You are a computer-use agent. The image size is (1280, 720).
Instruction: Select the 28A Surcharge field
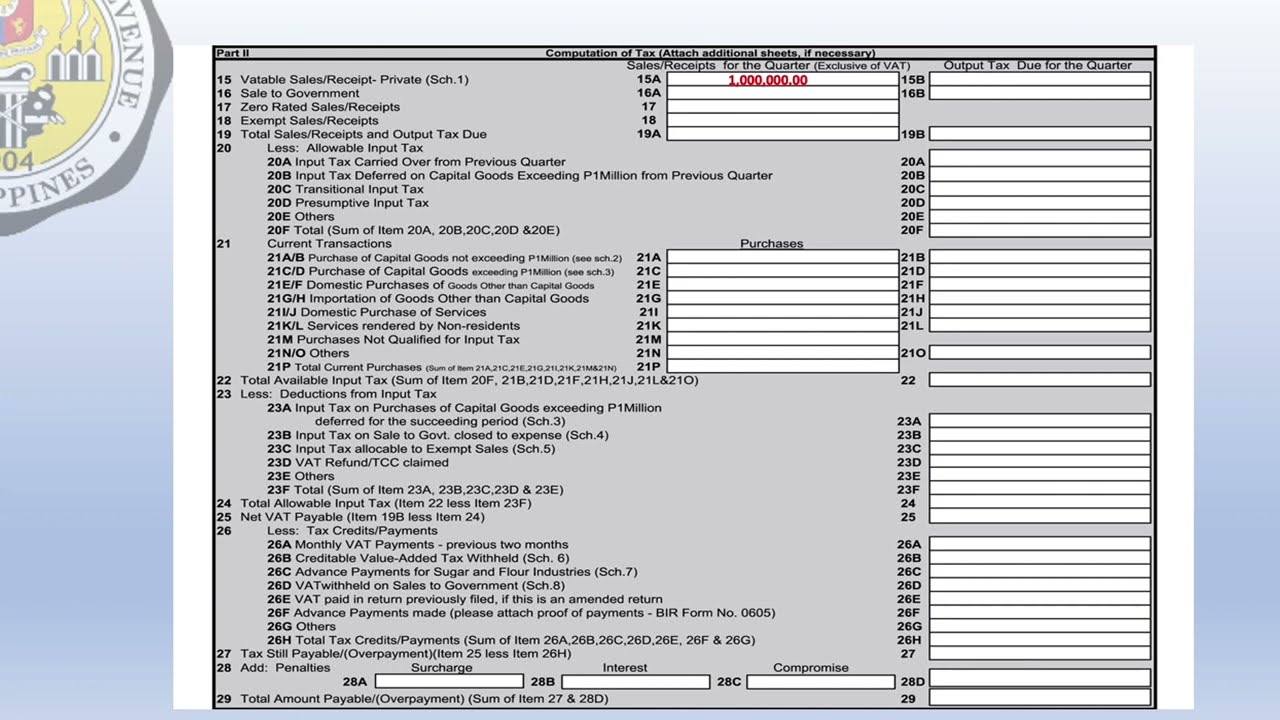coord(449,681)
